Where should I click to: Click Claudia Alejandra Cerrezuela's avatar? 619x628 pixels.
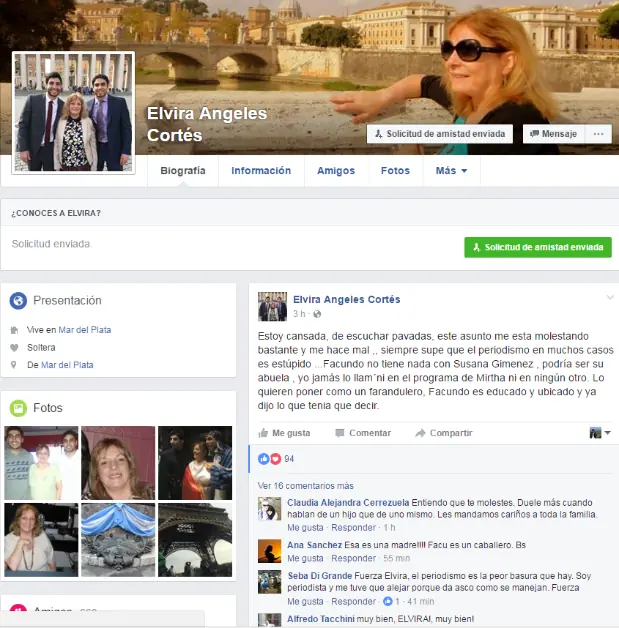coord(269,509)
